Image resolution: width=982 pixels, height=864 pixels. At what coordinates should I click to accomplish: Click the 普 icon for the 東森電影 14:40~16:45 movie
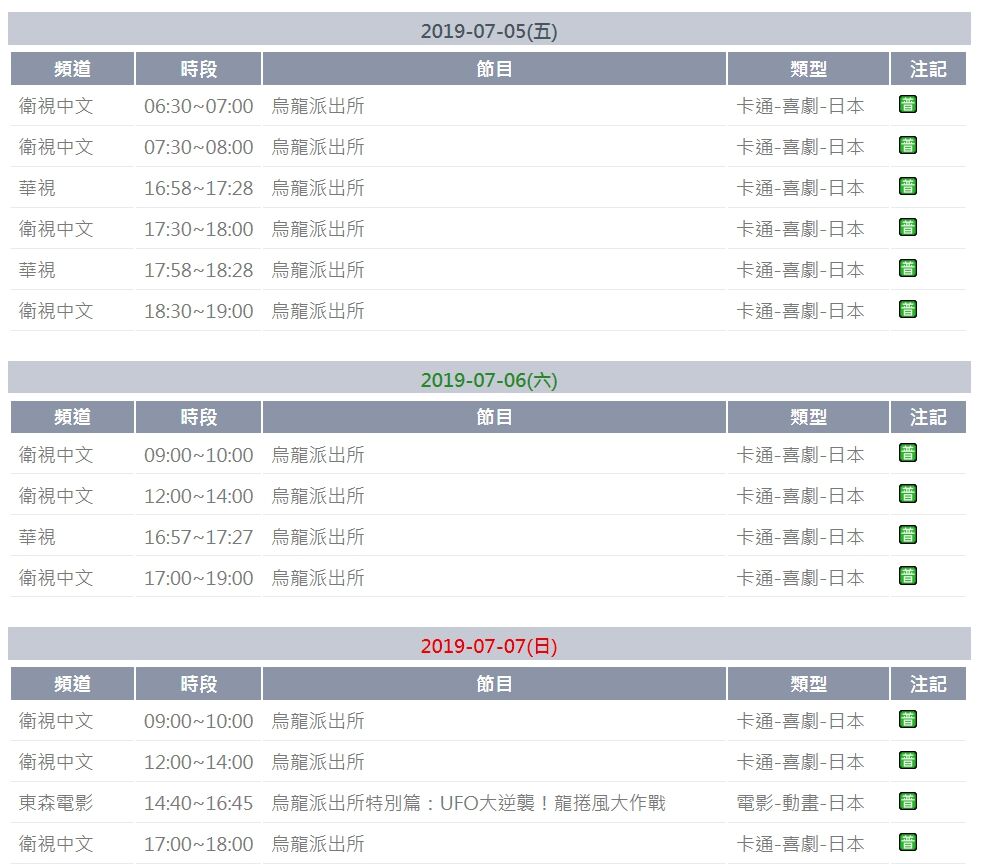(x=907, y=801)
